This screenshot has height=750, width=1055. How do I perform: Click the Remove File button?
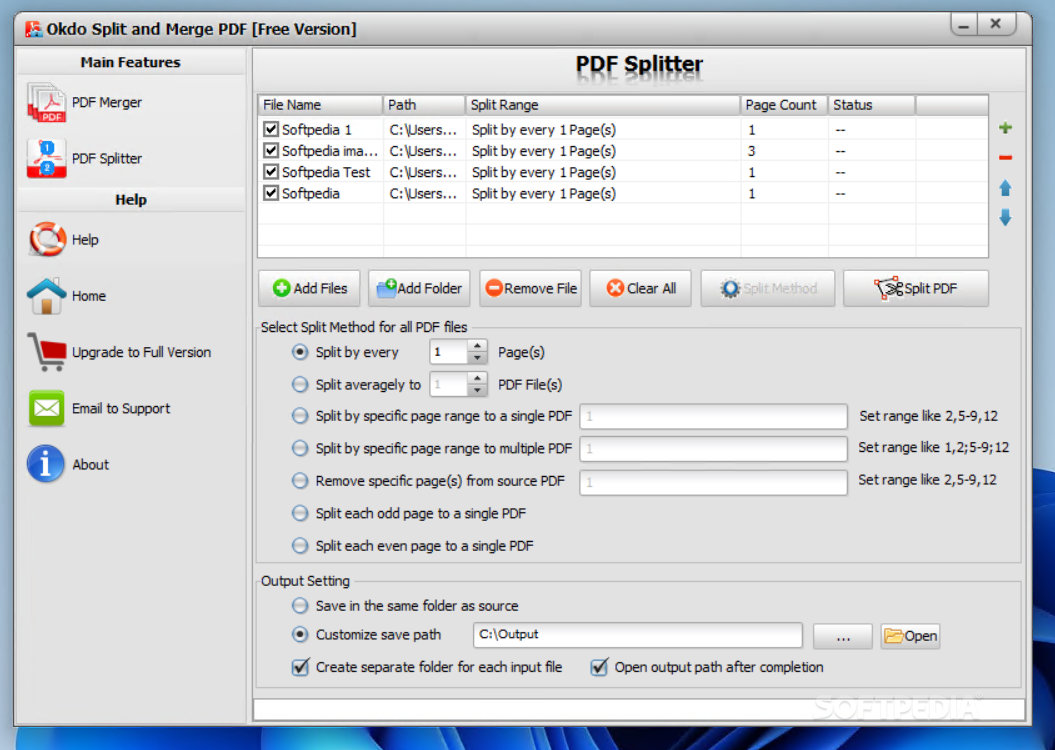530,289
